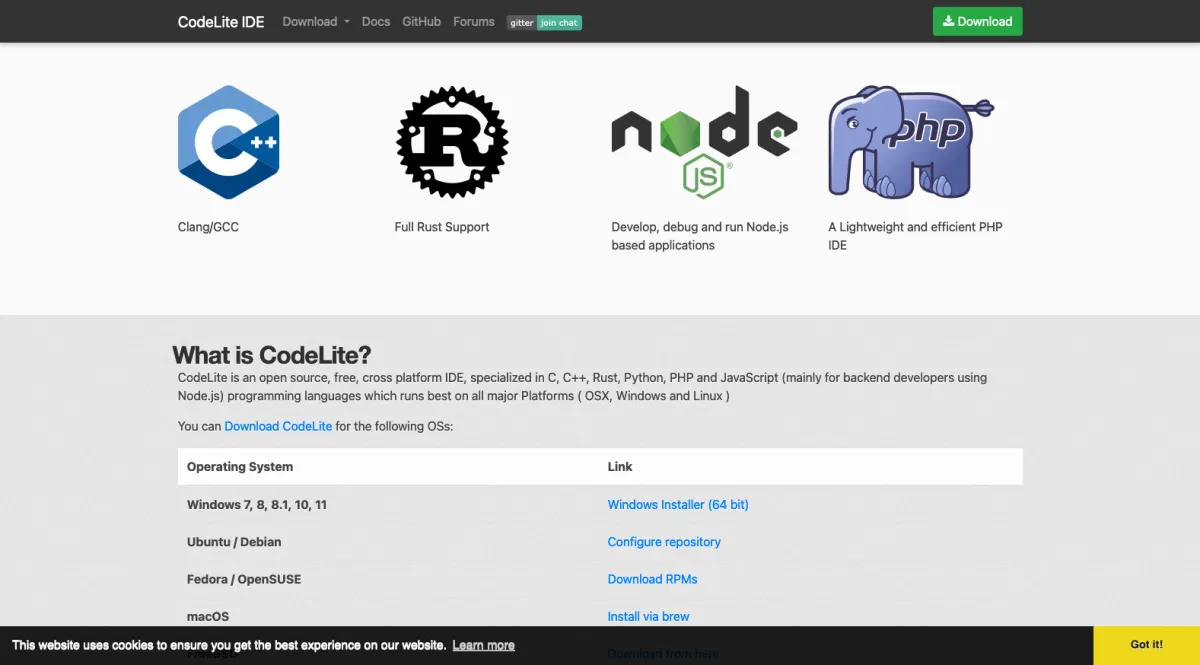
Task: Open Windows Installer (64 bit) link
Action: [x=678, y=505]
